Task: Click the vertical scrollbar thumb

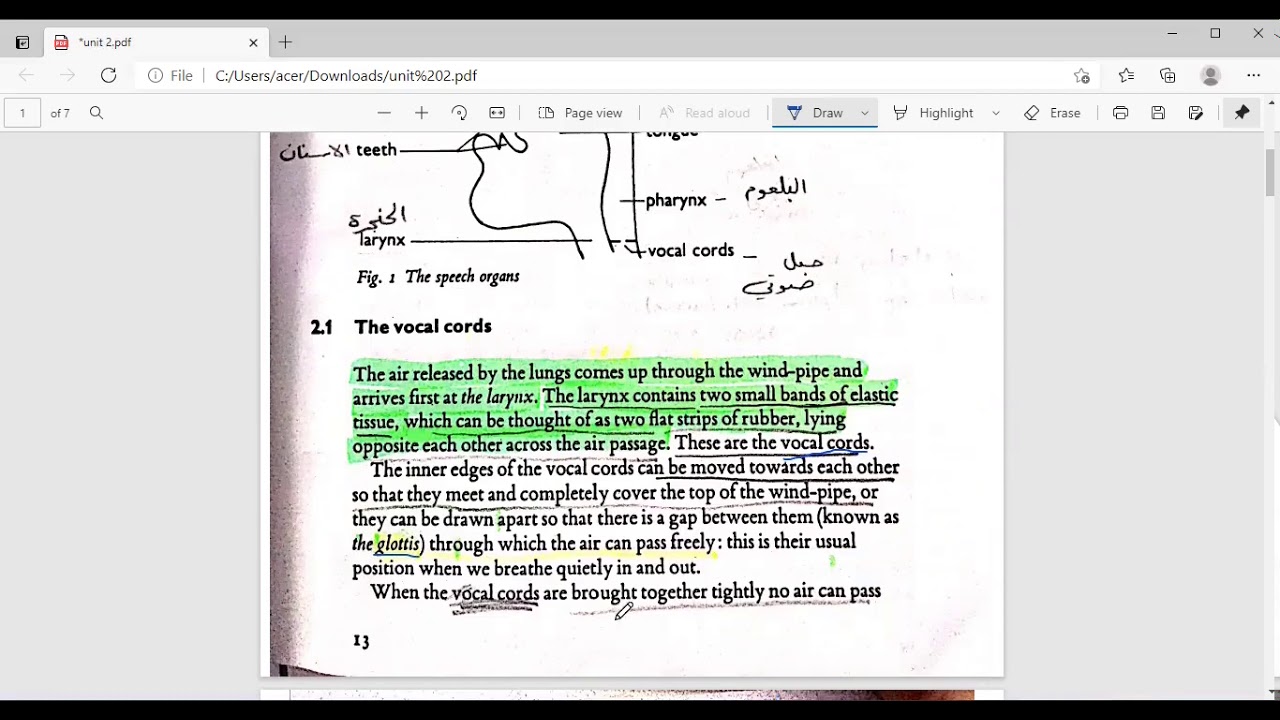Action: [x=1272, y=172]
